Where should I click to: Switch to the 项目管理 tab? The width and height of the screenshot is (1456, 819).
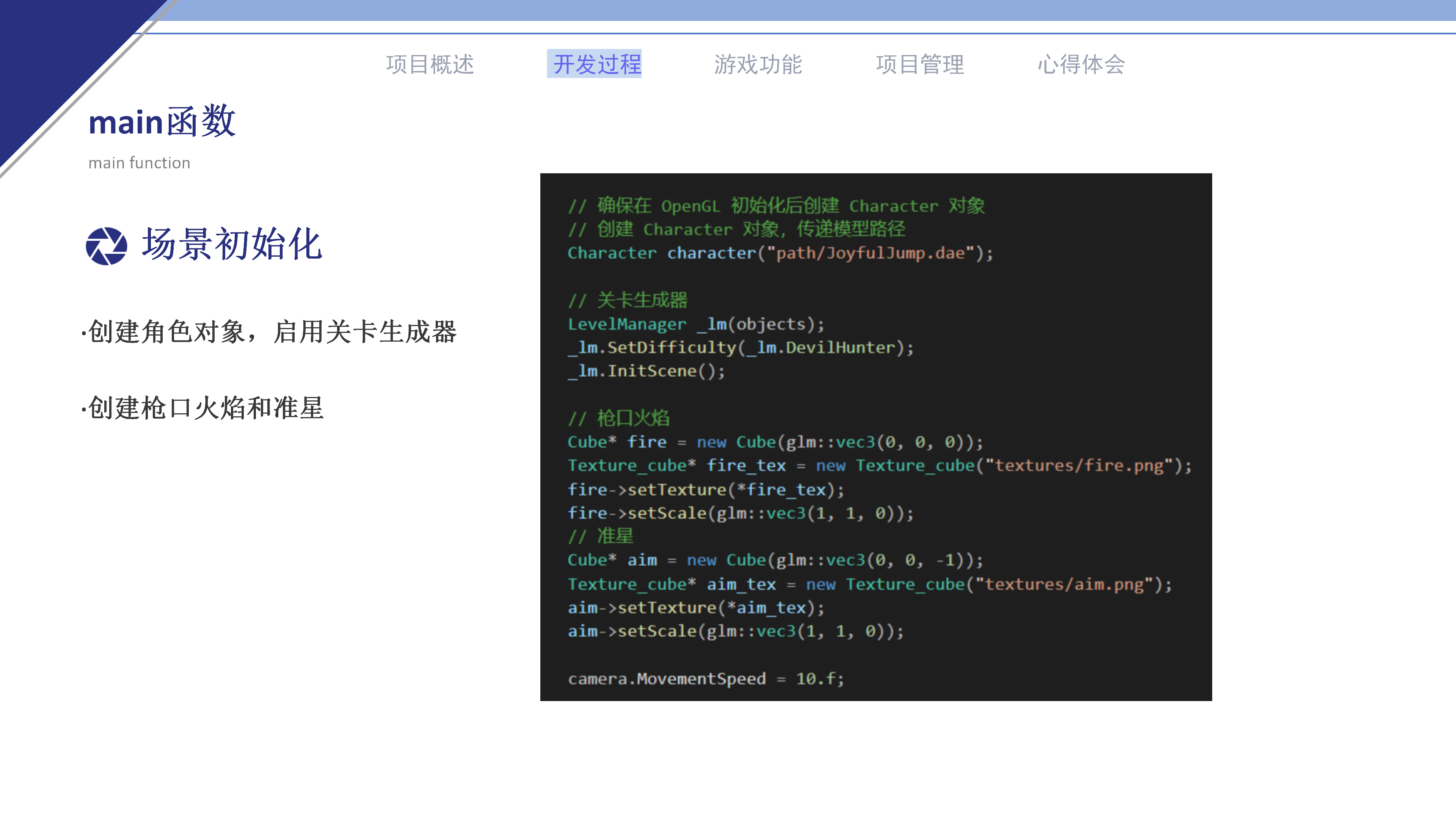click(x=920, y=64)
